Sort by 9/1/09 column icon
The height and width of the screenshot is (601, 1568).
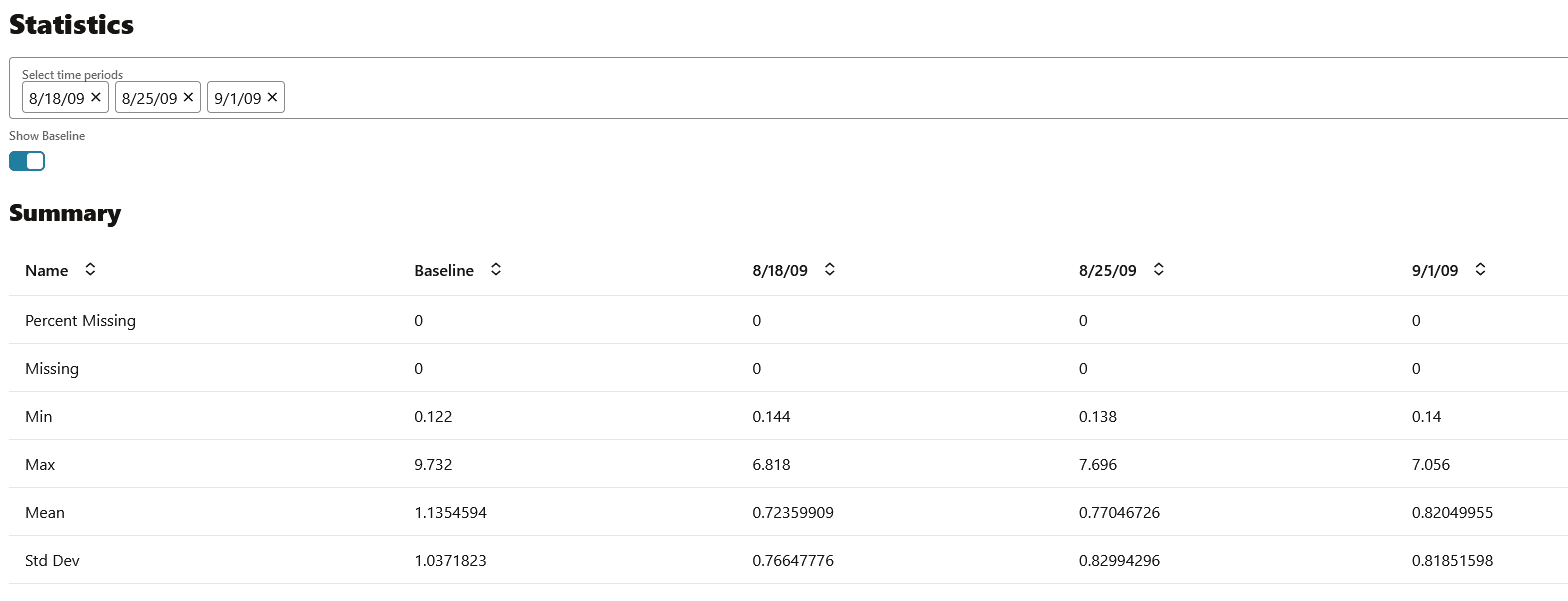point(1481,270)
